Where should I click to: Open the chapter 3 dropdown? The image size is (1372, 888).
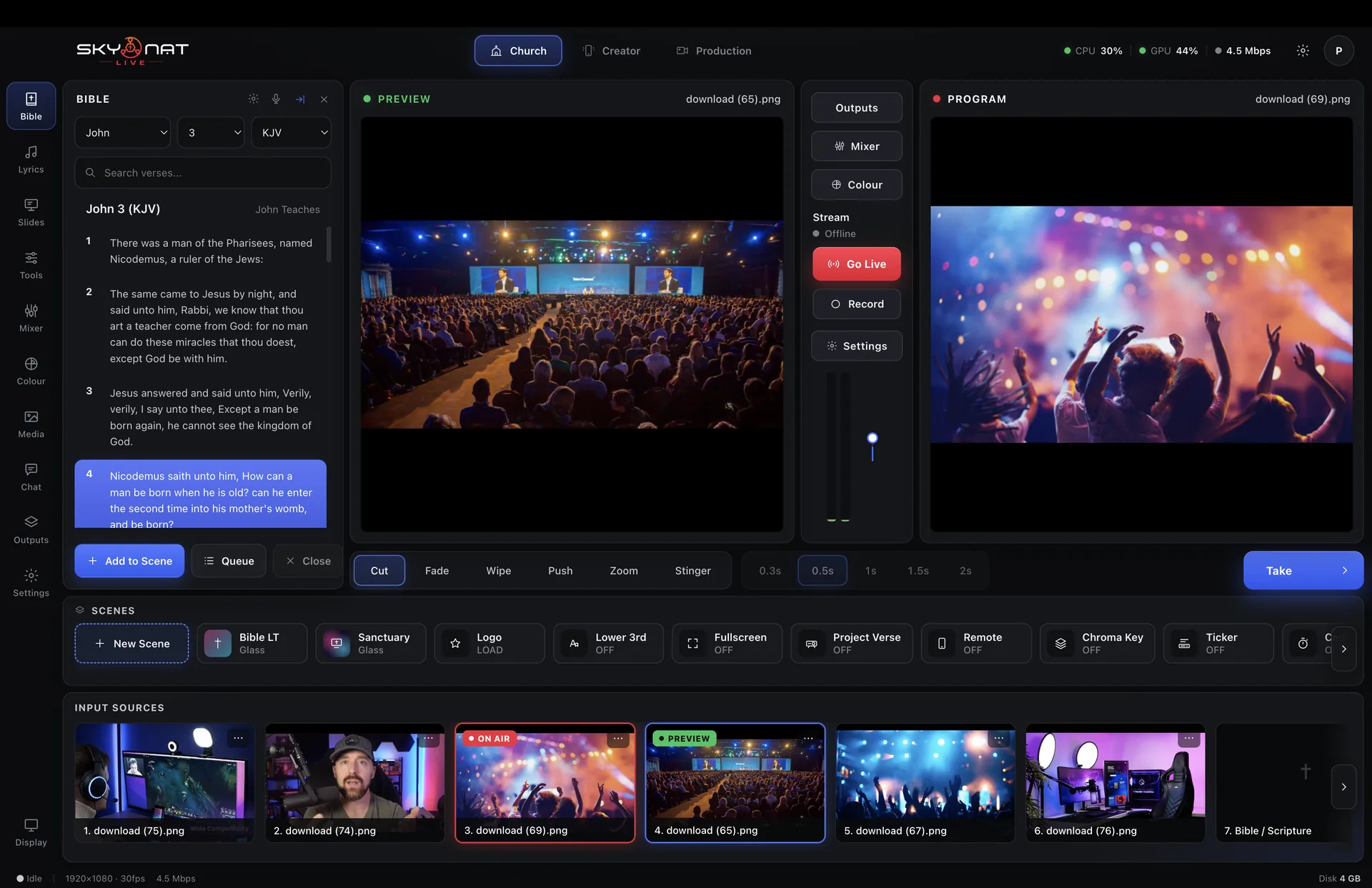tap(211, 132)
